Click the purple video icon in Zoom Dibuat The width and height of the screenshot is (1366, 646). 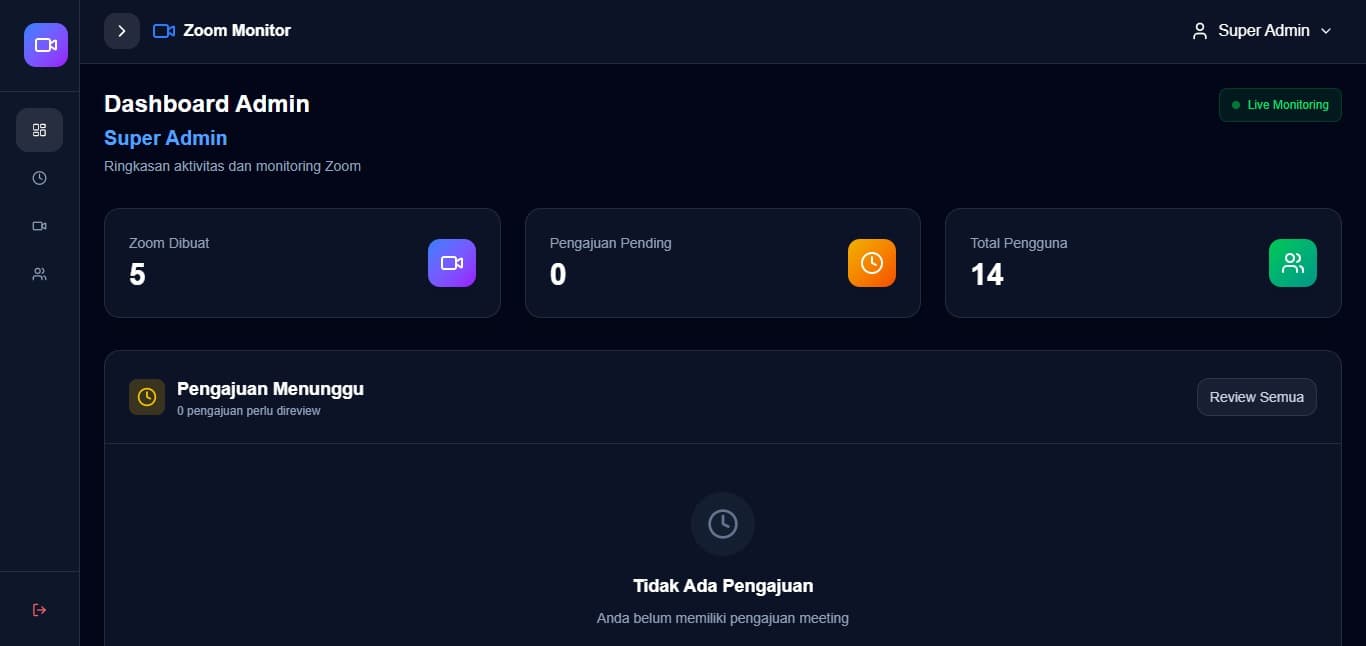coord(452,263)
